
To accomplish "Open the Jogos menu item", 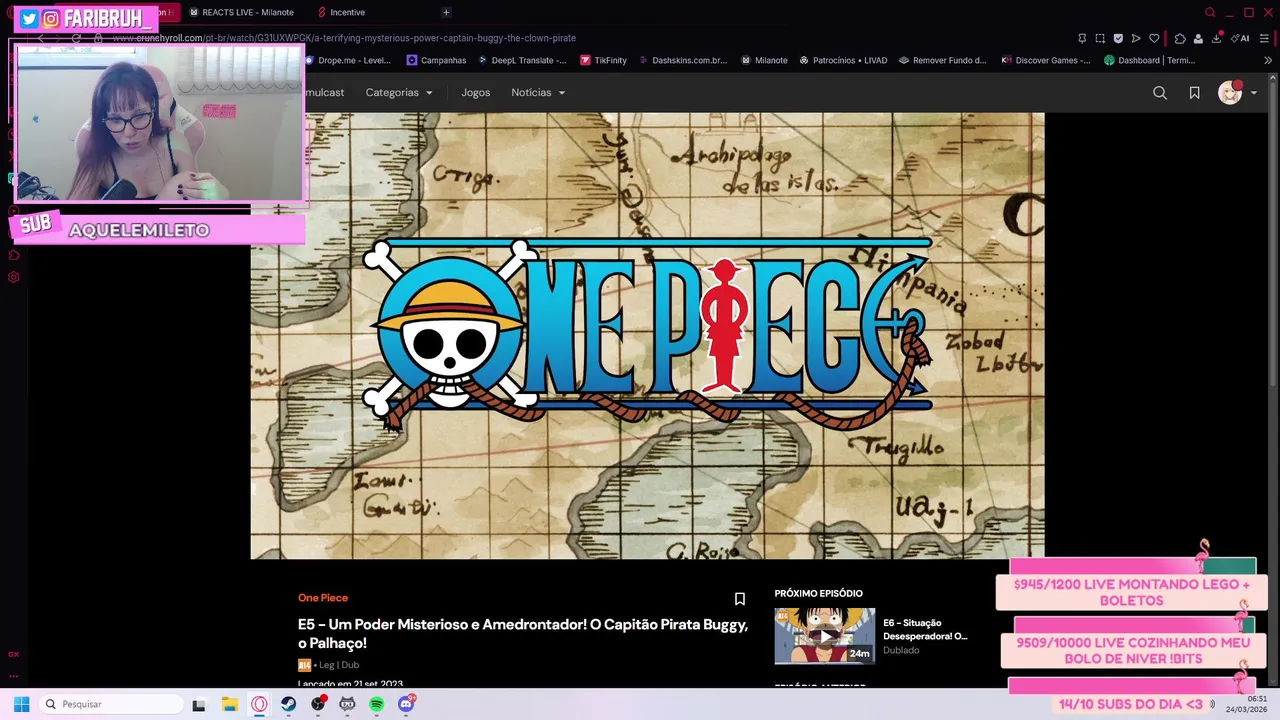I will click(476, 92).
